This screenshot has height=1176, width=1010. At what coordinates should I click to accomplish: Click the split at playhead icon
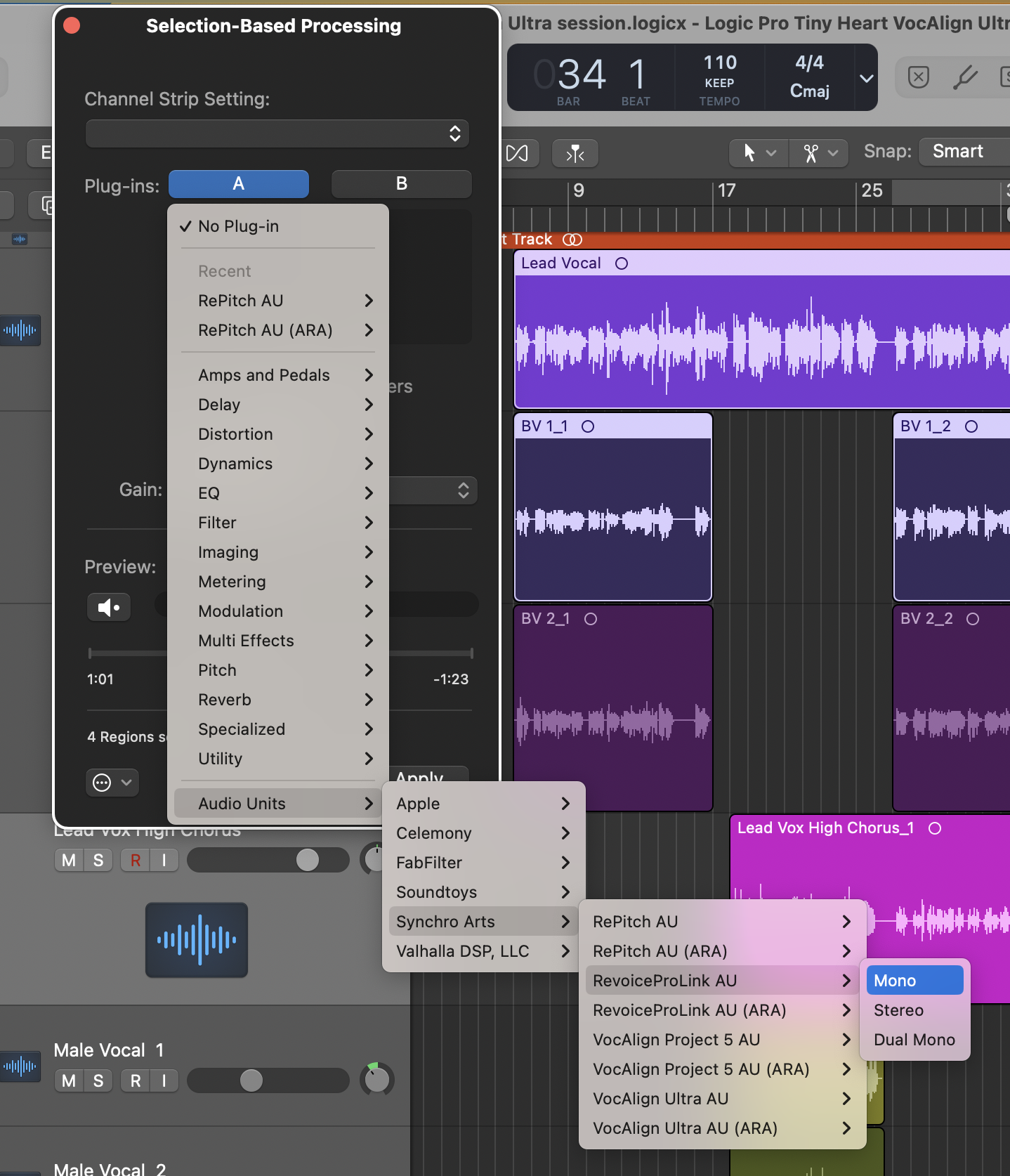point(575,153)
